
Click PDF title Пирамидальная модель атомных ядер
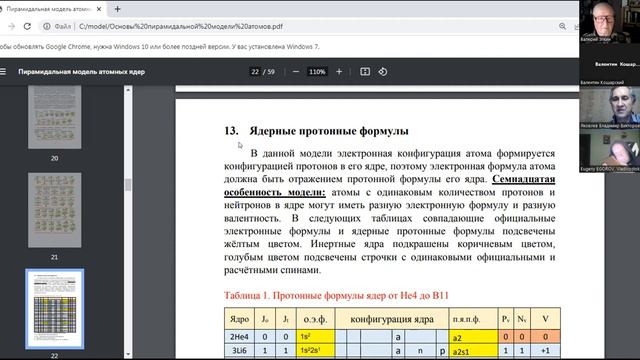82,72
